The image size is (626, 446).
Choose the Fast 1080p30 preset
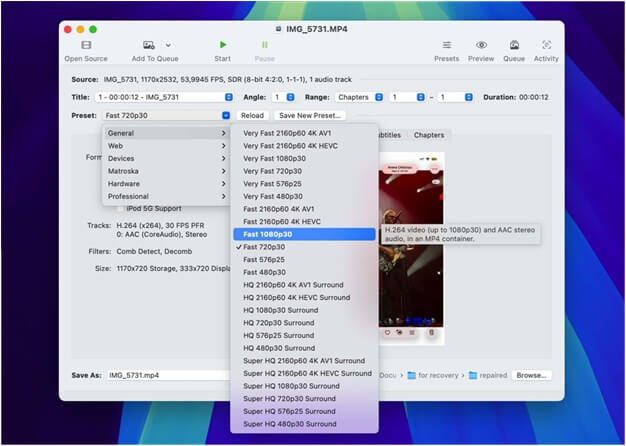click(x=267, y=233)
